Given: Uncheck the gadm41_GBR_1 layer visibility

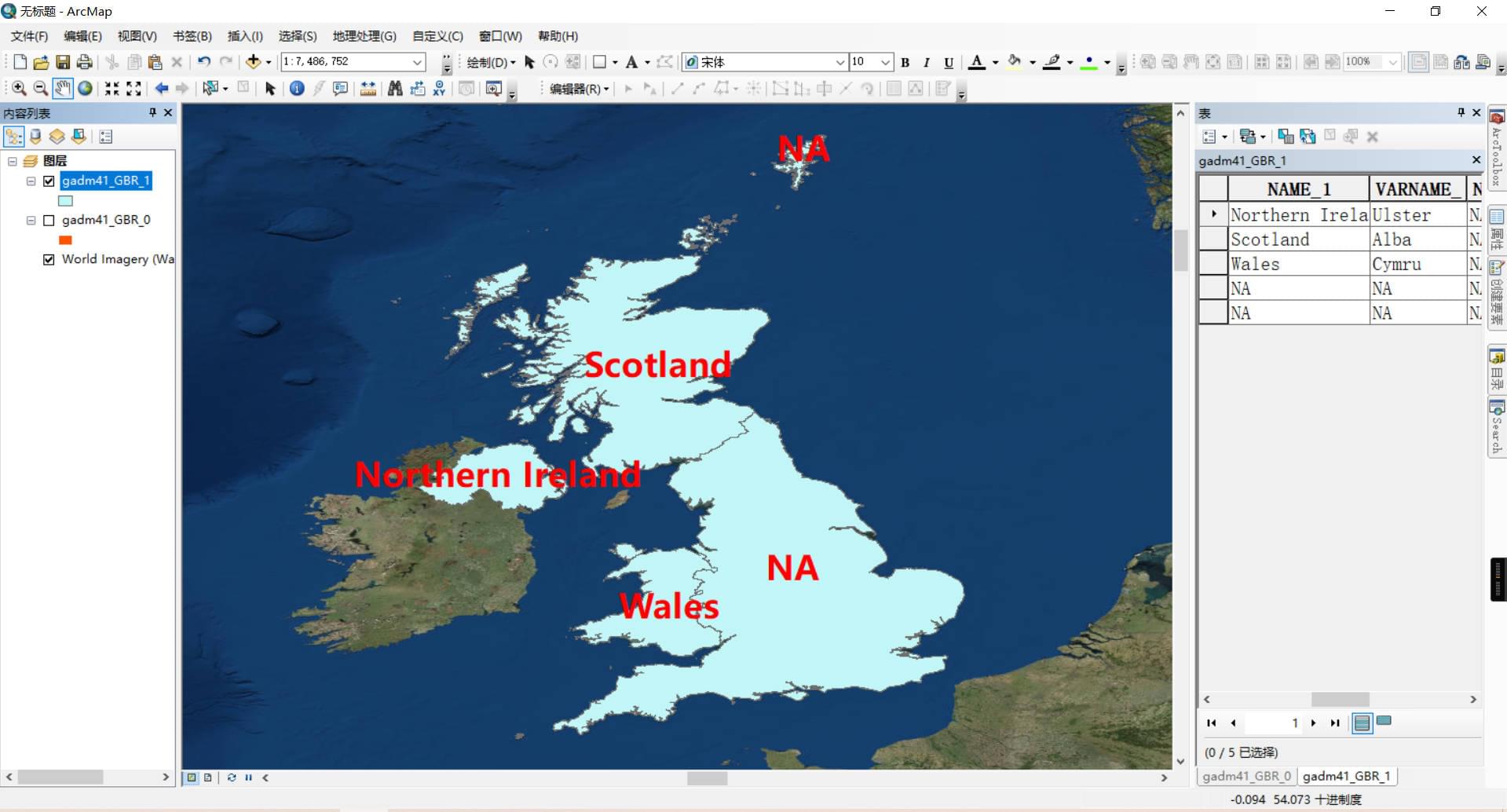Looking at the screenshot, I should [49, 181].
